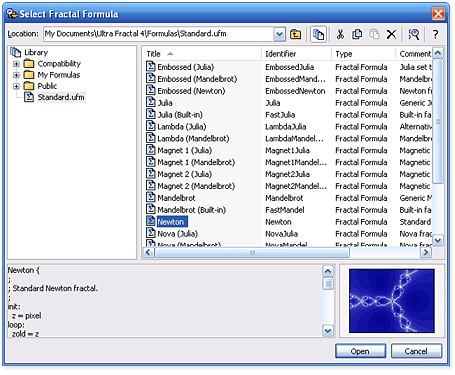Click the formula icon beside Embossed (Julia)
The width and height of the screenshot is (455, 375).
pyautogui.click(x=151, y=67)
